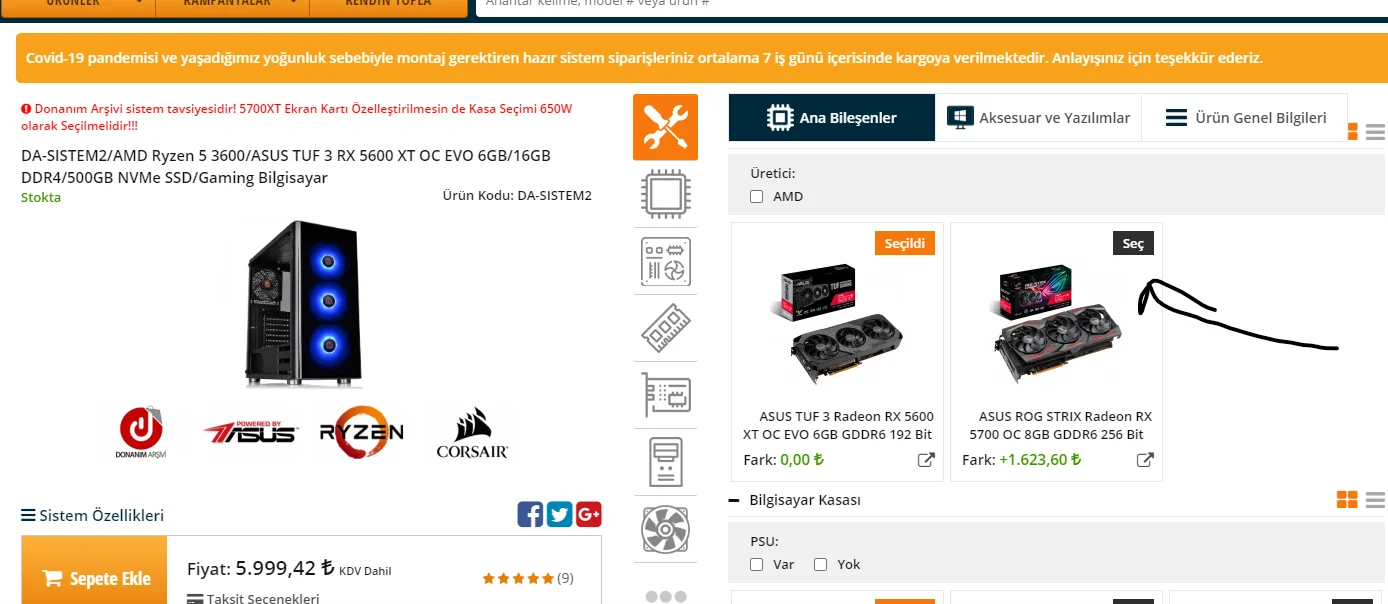Tick the PSU Yok checkbox
The image size is (1388, 604).
click(x=821, y=565)
